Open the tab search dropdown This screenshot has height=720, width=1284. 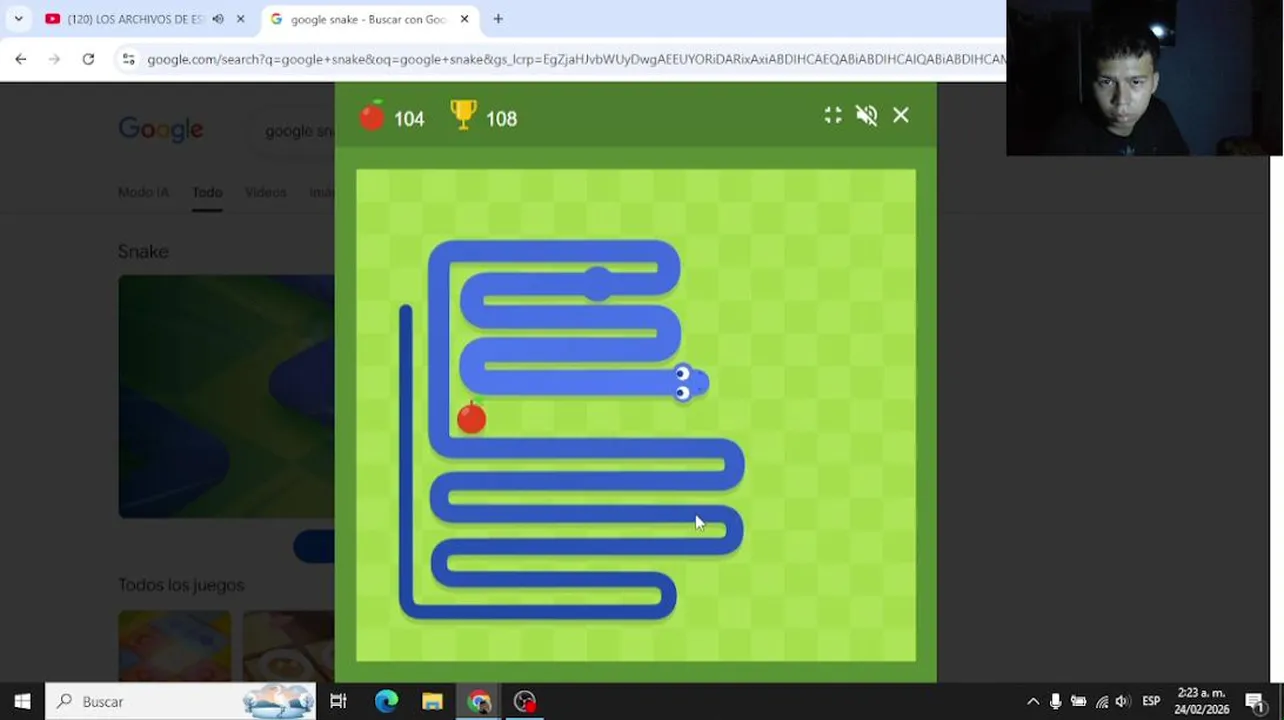pyautogui.click(x=18, y=19)
